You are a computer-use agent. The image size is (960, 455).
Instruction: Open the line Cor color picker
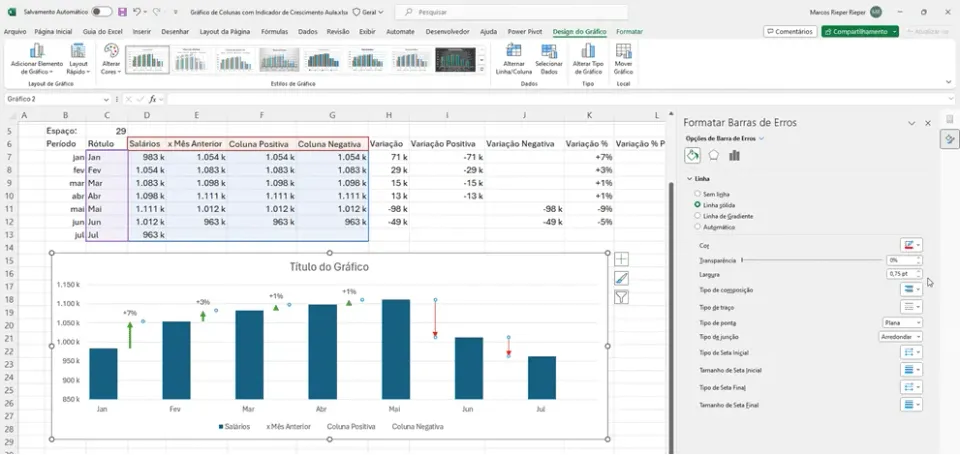[x=911, y=245]
